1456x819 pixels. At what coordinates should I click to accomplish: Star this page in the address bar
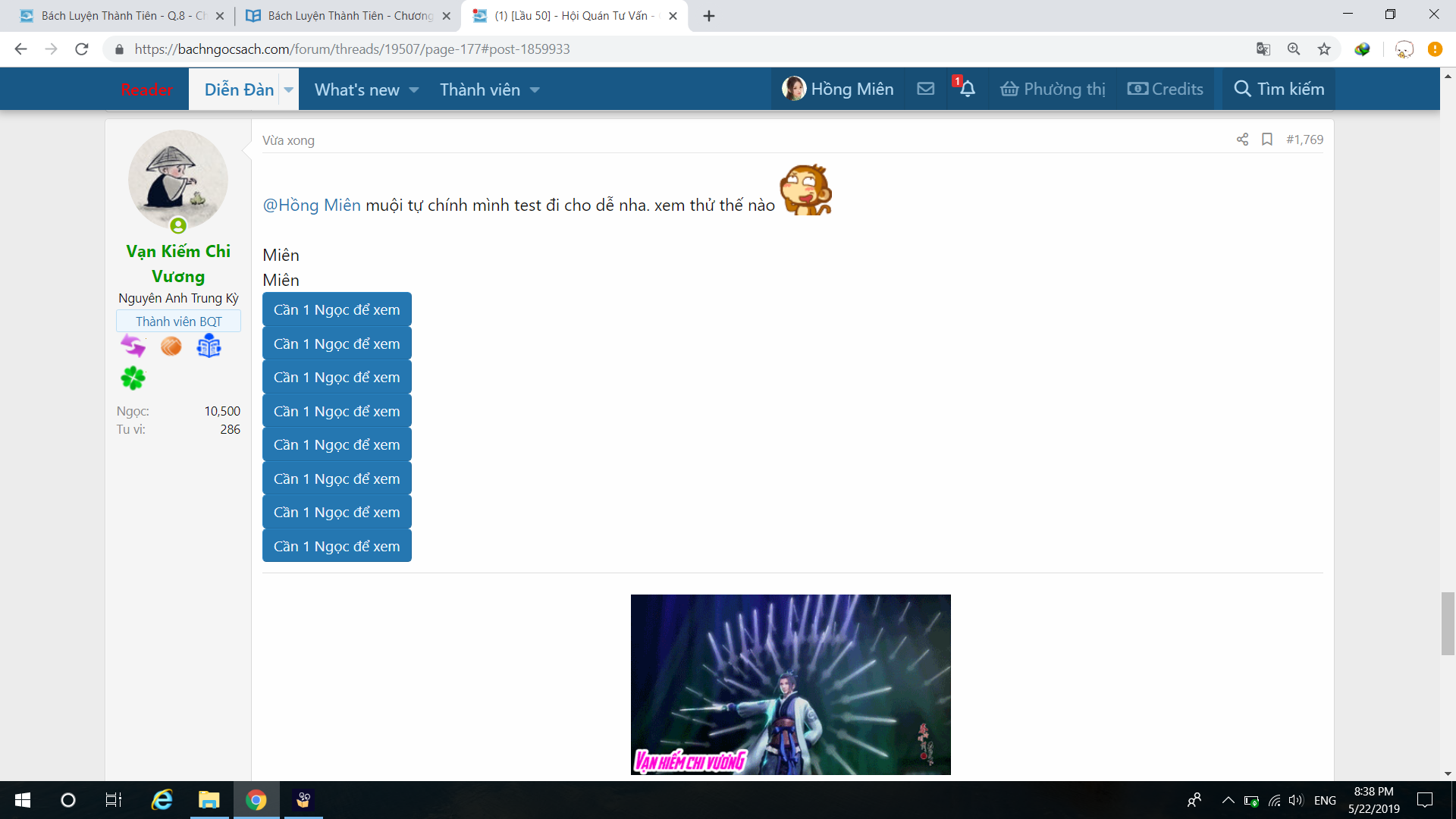tap(1324, 49)
